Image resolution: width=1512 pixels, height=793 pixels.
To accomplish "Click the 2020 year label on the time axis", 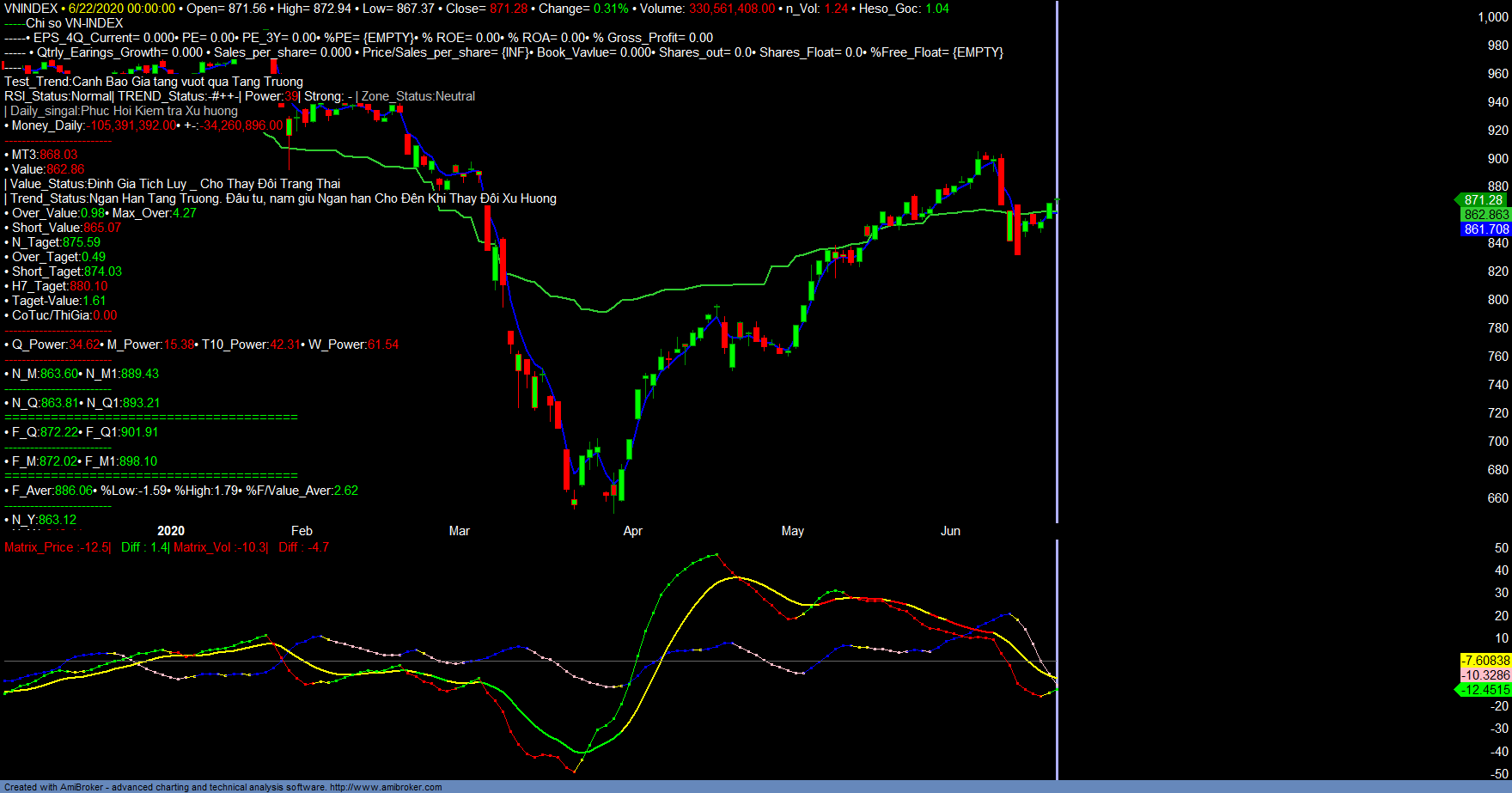I will pos(171,531).
